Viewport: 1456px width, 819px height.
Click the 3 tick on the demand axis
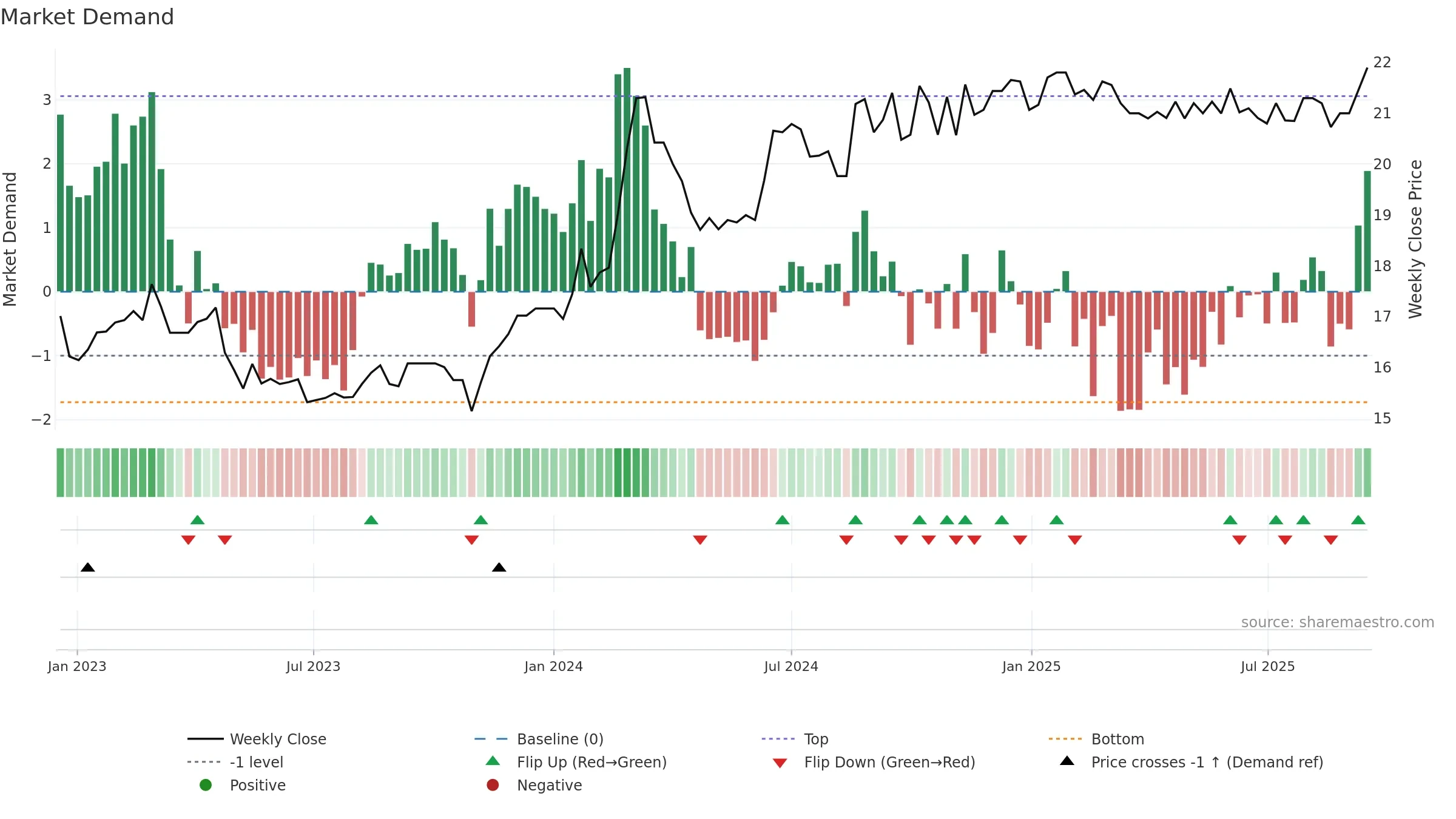pos(47,99)
